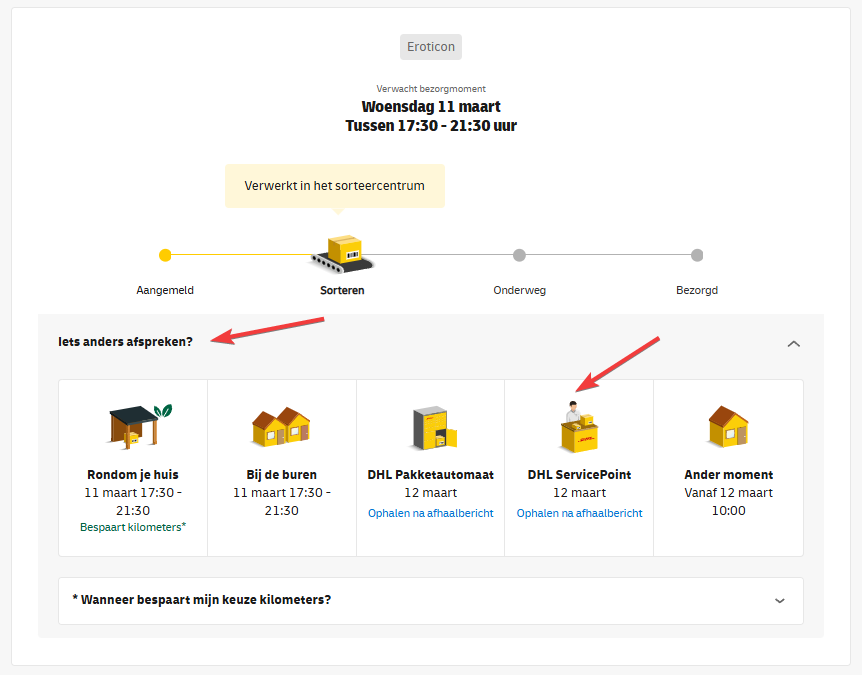Select the Rondom je huis shed icon
Screen dimensions: 862x675
pos(139,427)
